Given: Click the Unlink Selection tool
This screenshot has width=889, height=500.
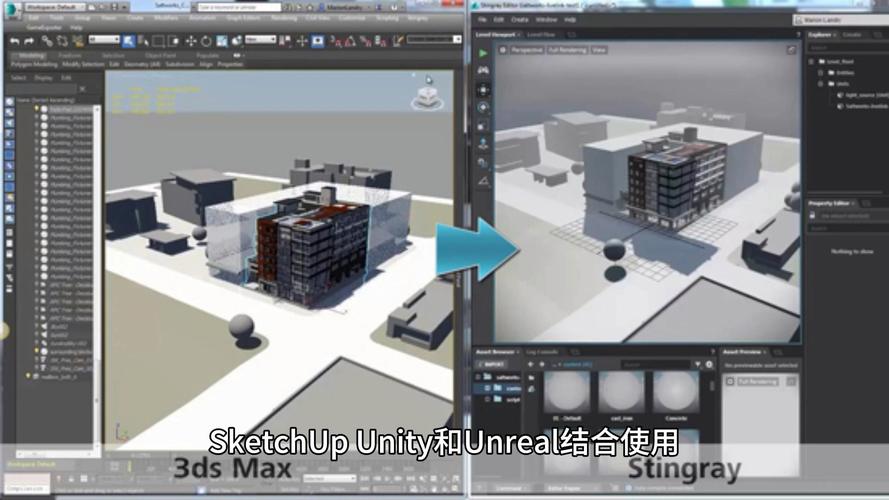Looking at the screenshot, I should pyautogui.click(x=62, y=41).
